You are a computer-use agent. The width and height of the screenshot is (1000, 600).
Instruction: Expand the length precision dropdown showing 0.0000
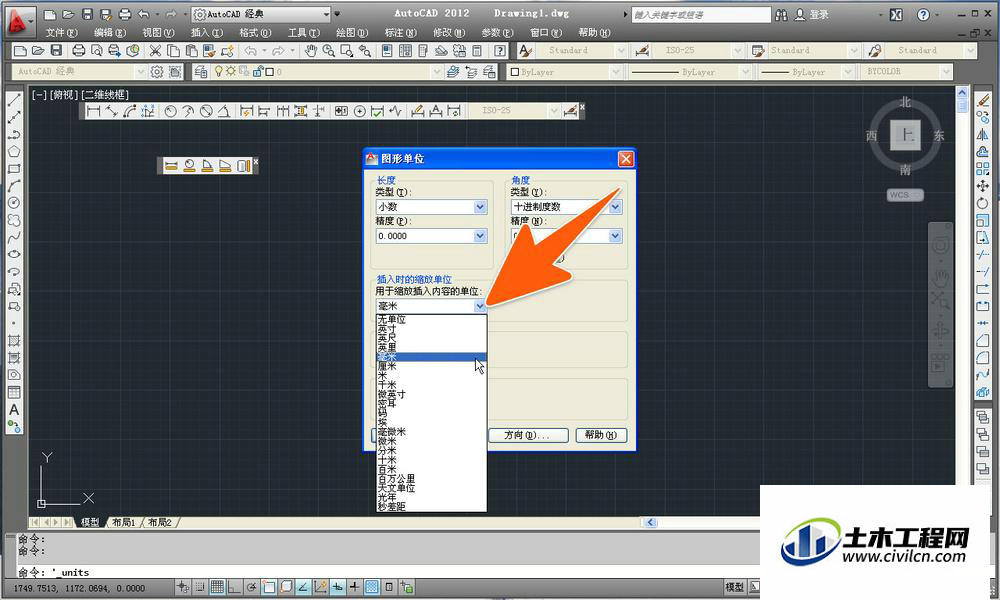pyautogui.click(x=480, y=236)
